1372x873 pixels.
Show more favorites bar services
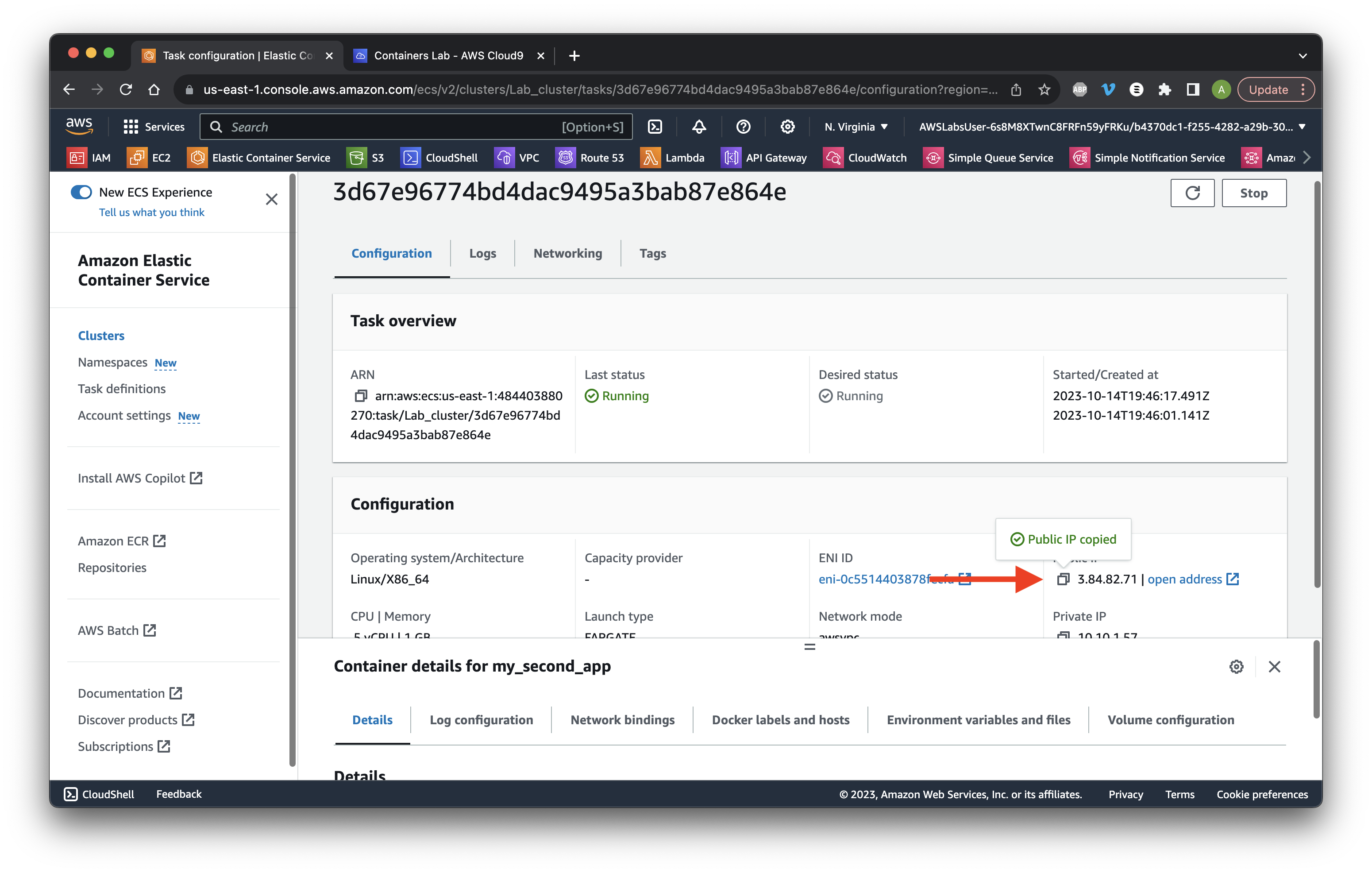1307,158
